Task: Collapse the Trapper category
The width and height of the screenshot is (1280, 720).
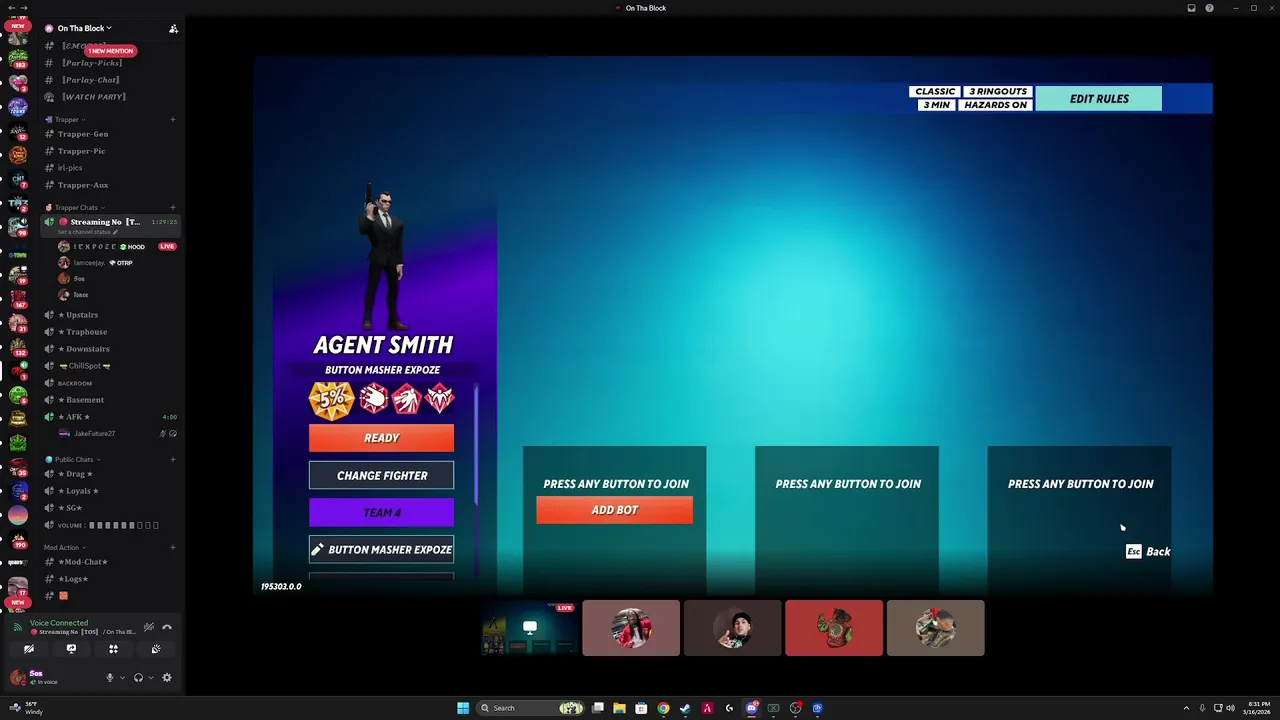Action: [67, 119]
